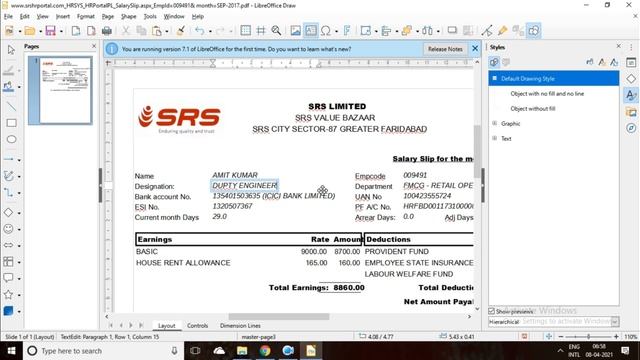Image resolution: width=640 pixels, height=360 pixels.
Task: Click the Undo arrow icon
Action: (199, 31)
